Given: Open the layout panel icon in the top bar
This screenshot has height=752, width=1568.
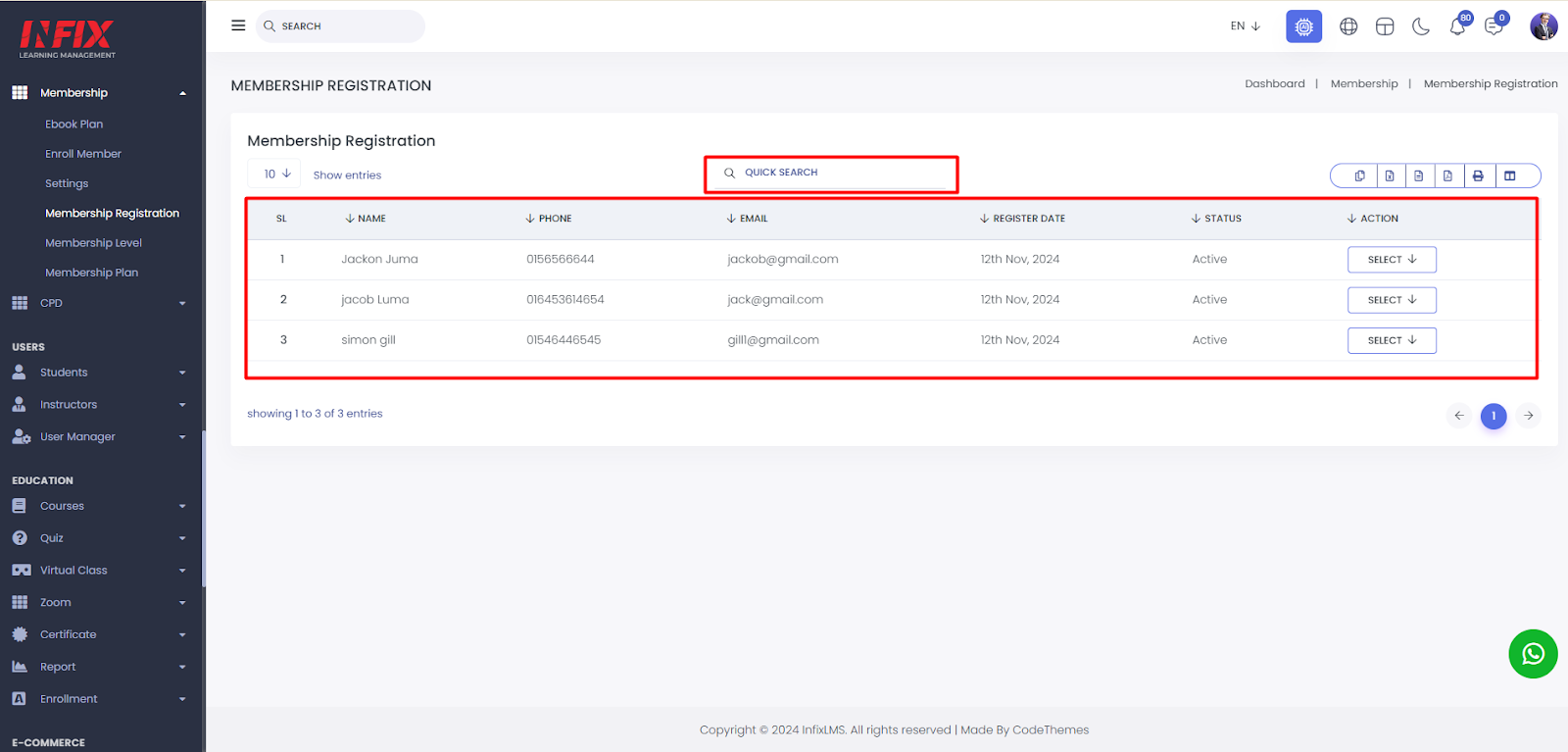Looking at the screenshot, I should (x=1385, y=26).
